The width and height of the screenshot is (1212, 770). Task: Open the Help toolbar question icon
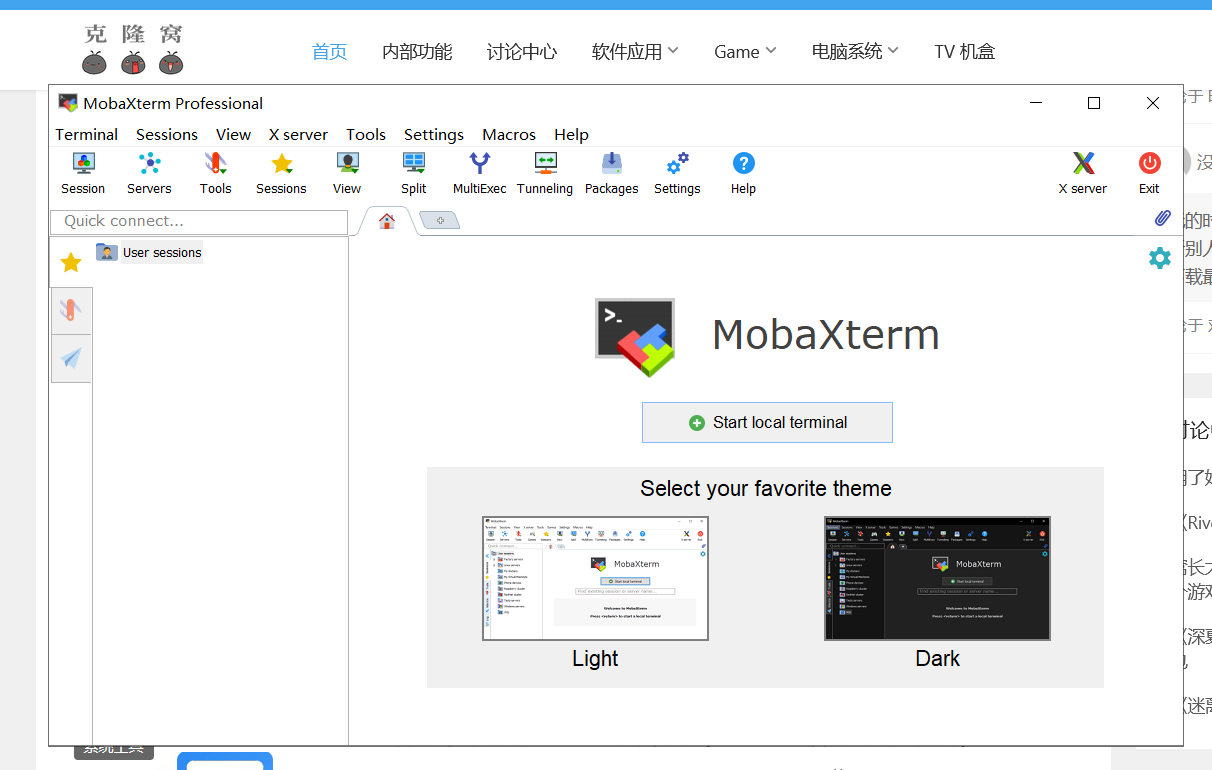point(743,173)
